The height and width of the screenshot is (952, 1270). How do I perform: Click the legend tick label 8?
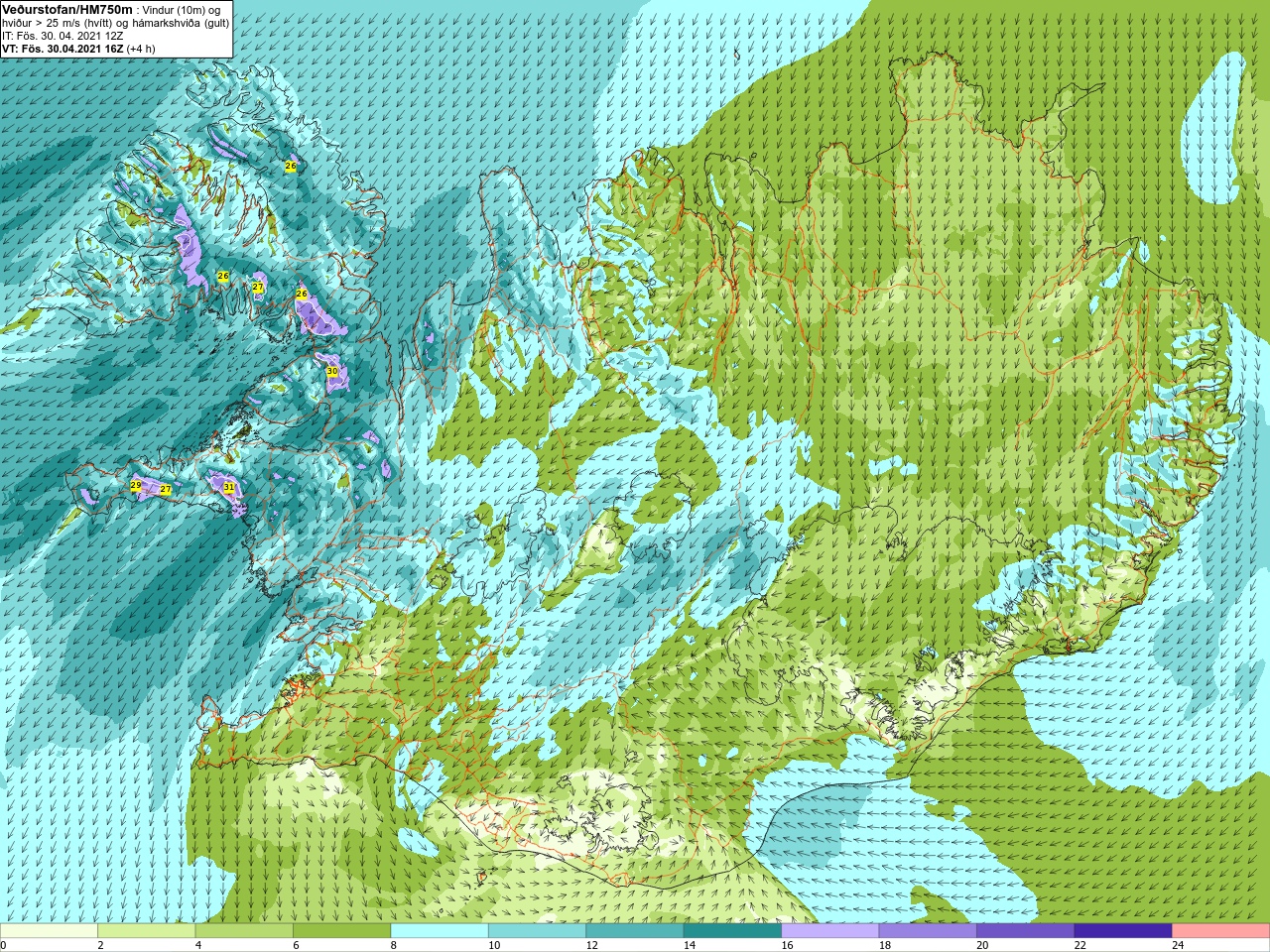[x=393, y=945]
